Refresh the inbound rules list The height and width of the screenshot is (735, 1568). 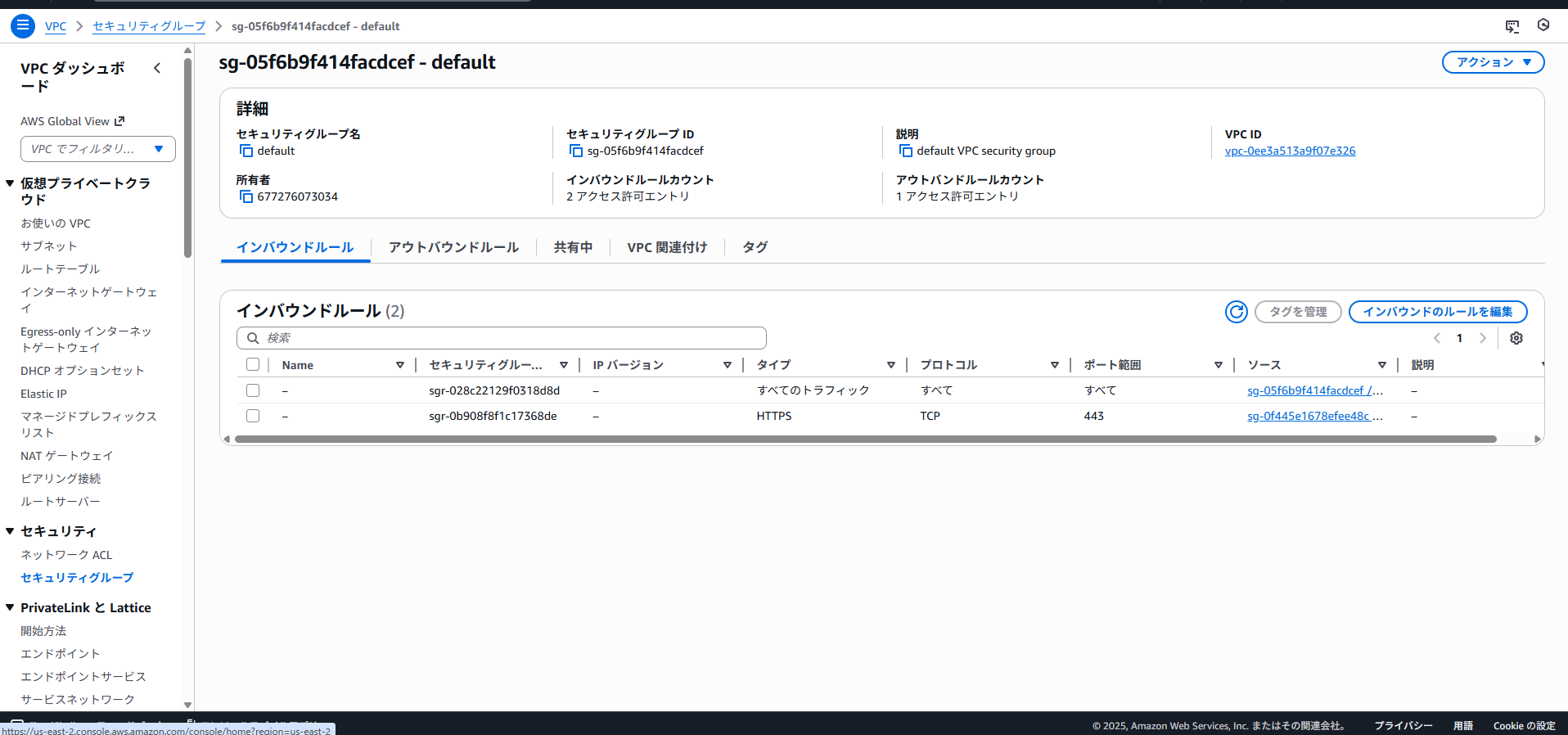click(x=1236, y=312)
